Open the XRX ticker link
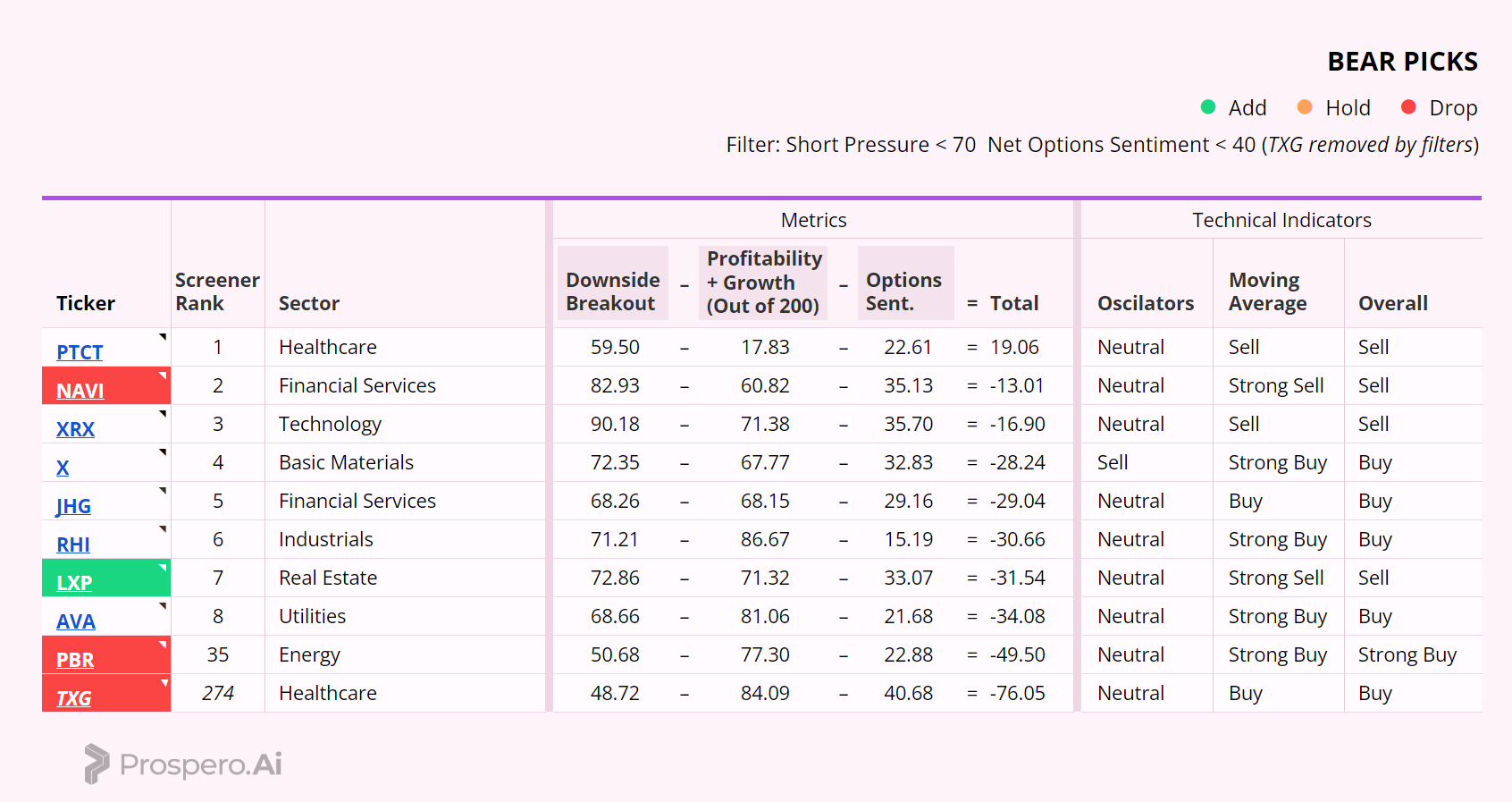The image size is (1512, 802). point(75,429)
